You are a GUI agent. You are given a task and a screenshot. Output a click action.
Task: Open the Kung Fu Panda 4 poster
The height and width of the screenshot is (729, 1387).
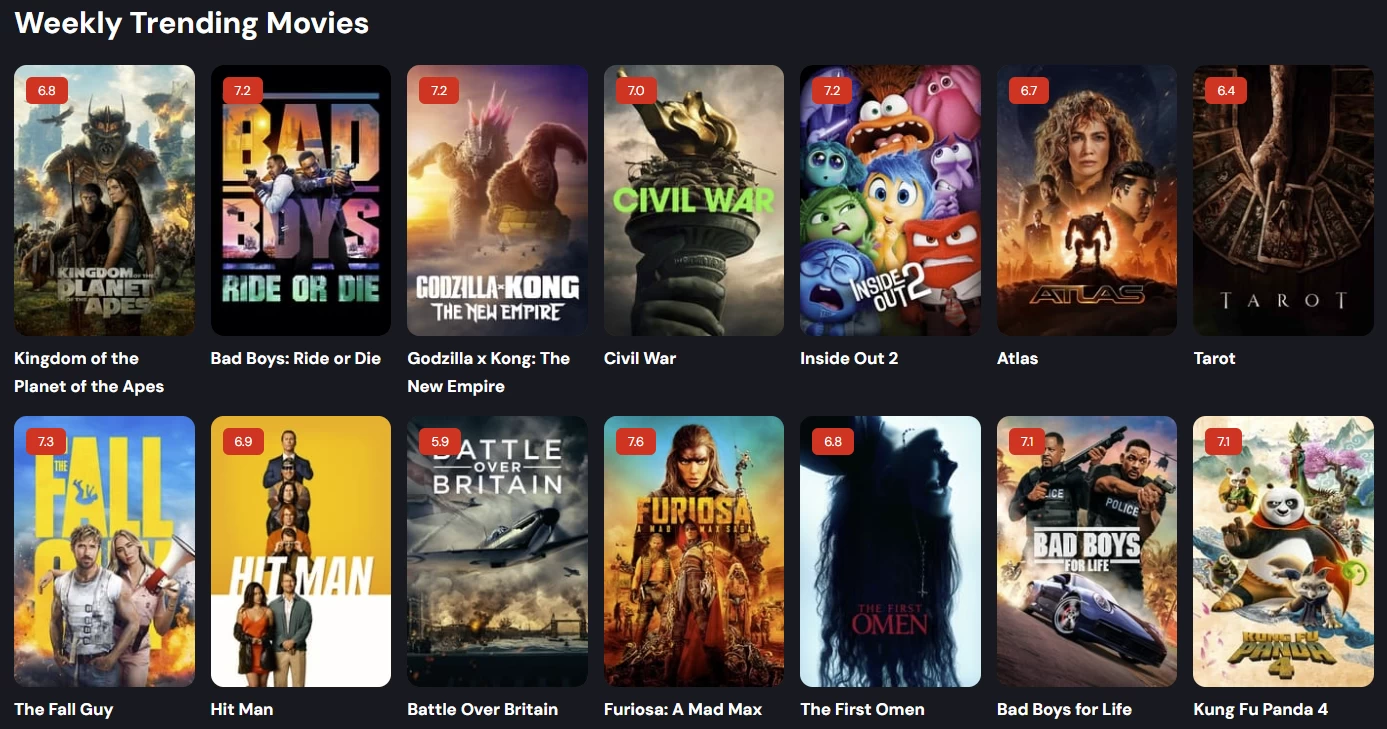tap(1283, 551)
